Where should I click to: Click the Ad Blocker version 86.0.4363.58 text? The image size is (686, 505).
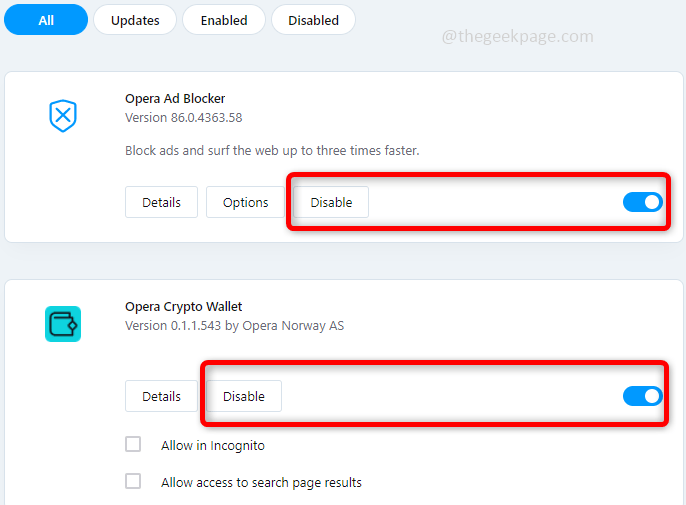184,118
